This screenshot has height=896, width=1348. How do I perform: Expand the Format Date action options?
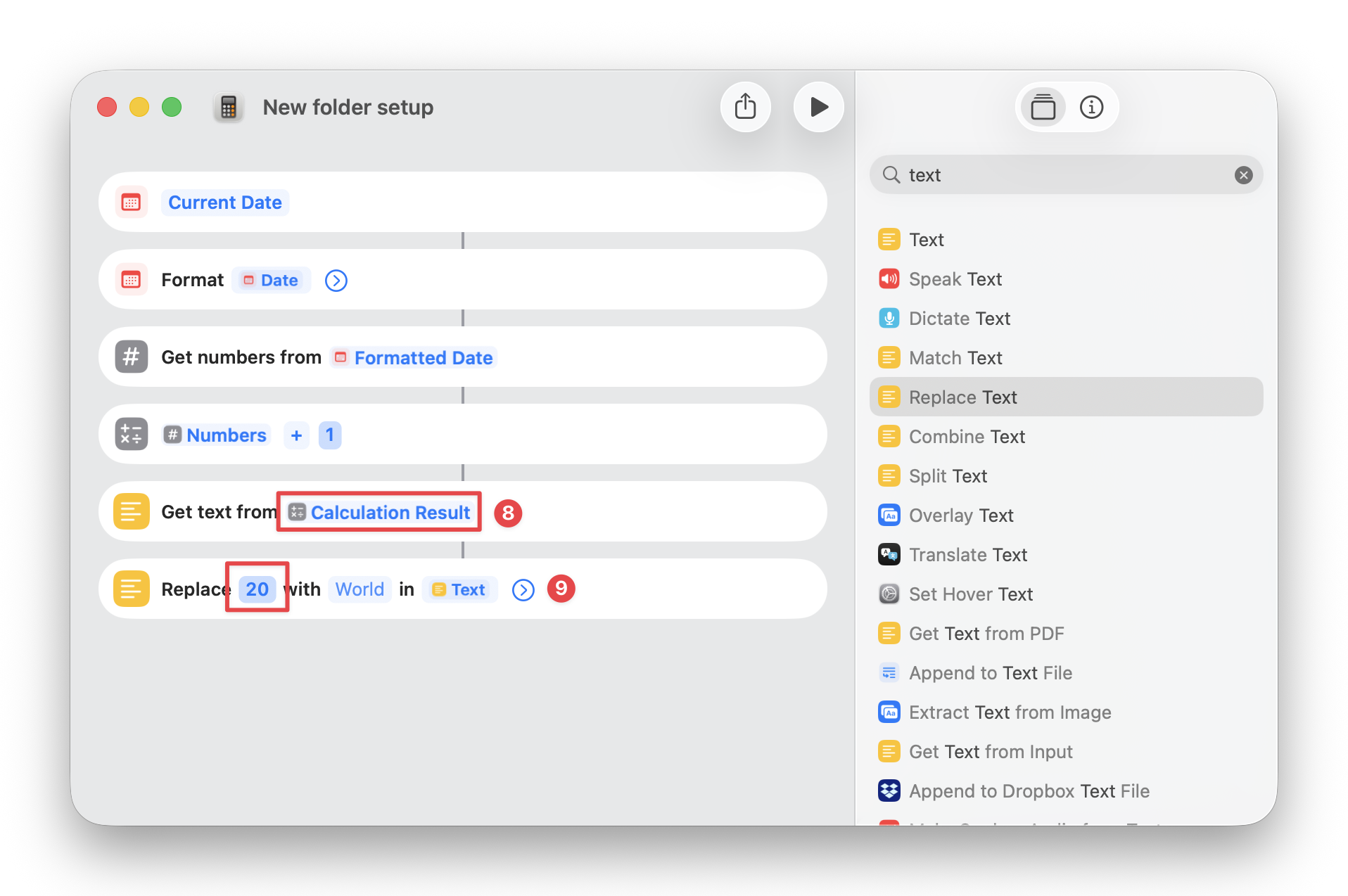click(x=336, y=280)
